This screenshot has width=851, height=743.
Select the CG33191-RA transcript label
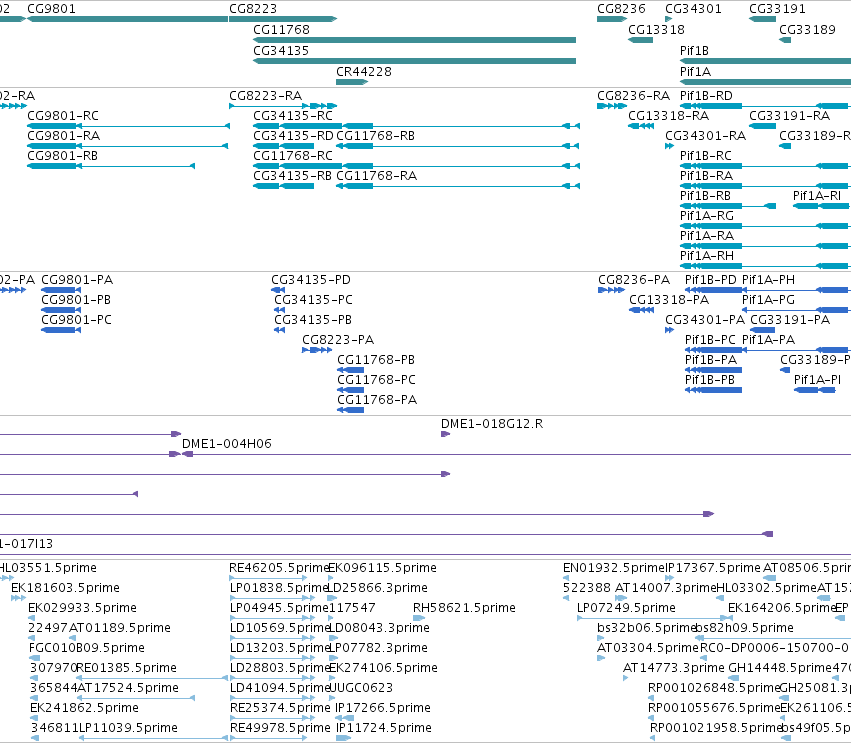pos(790,116)
